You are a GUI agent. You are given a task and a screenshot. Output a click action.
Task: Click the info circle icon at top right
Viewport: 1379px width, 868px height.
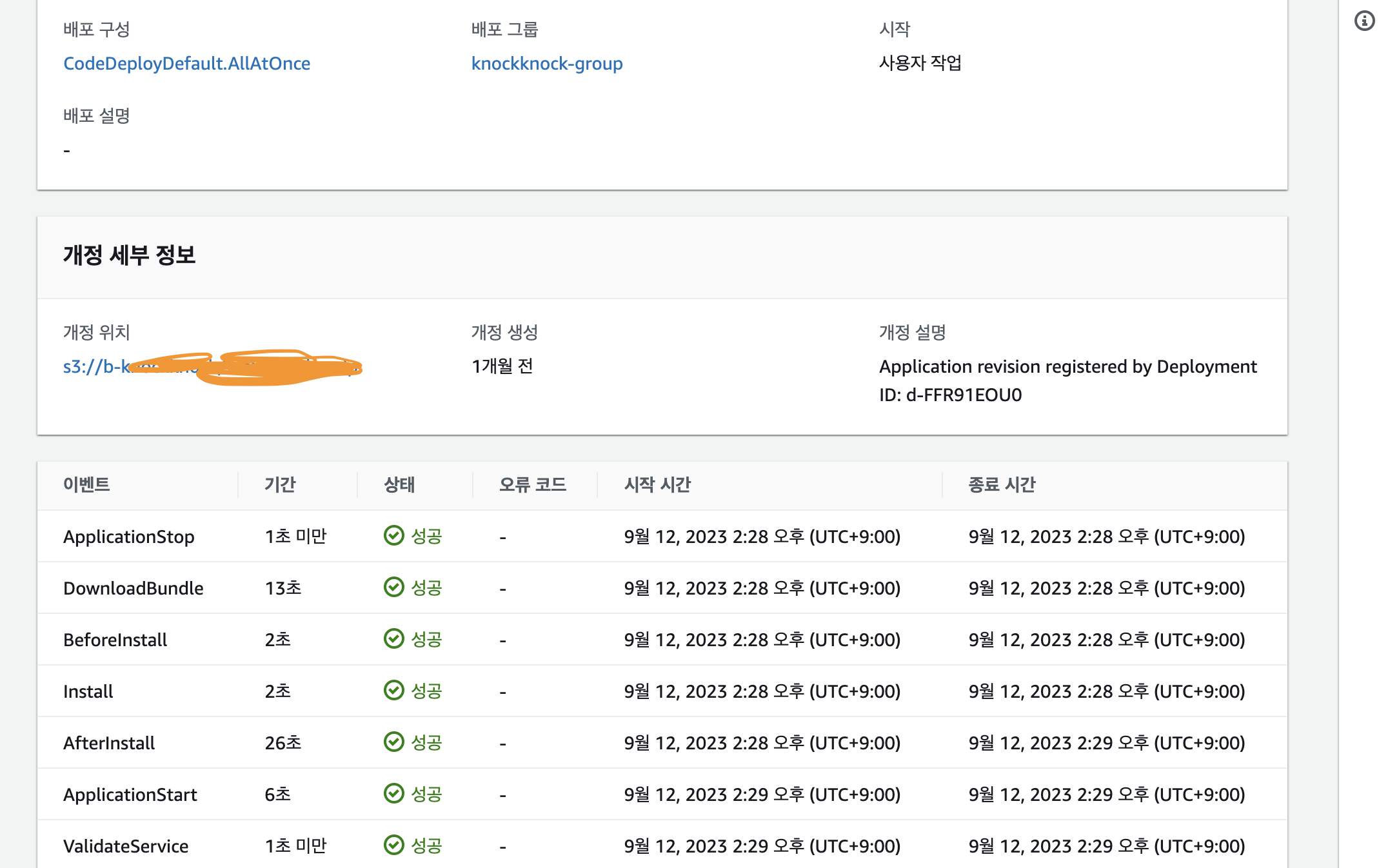point(1364,21)
